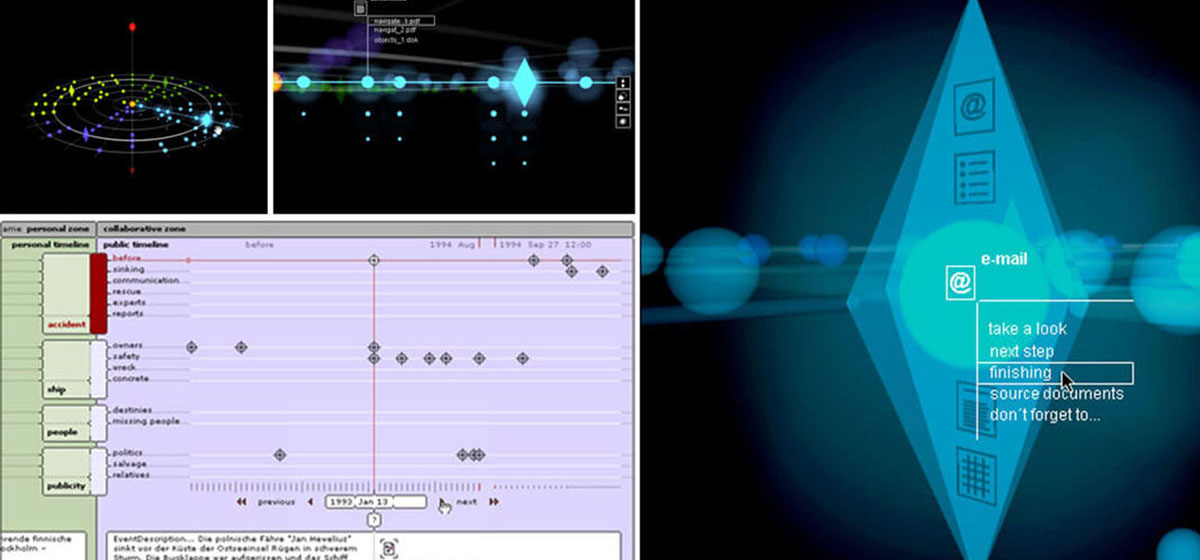Click the document icon beside EventDescription text
Screen dimensions: 1200x560
tap(389, 548)
